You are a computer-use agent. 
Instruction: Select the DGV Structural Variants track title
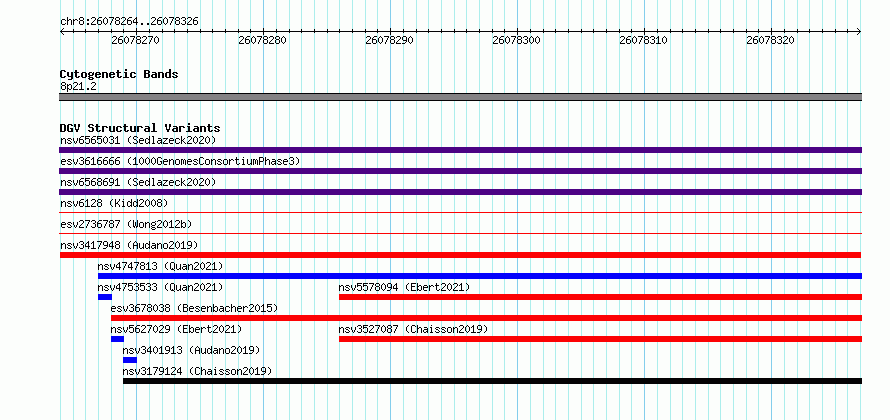click(x=140, y=128)
